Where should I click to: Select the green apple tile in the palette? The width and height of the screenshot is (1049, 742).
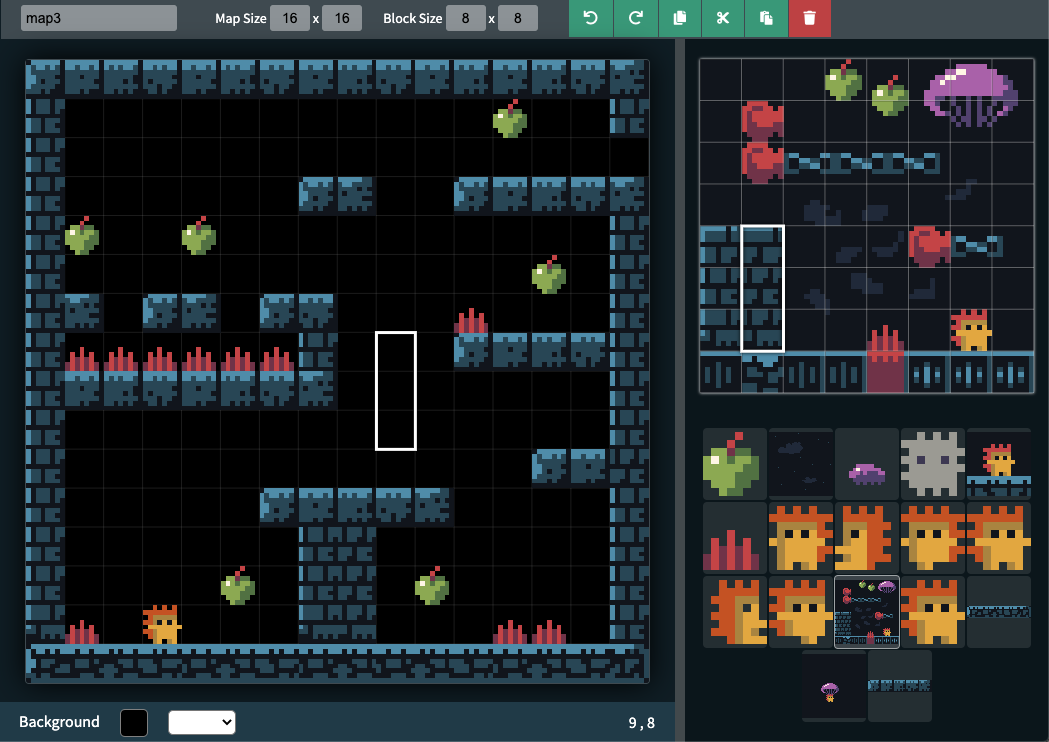pyautogui.click(x=734, y=463)
